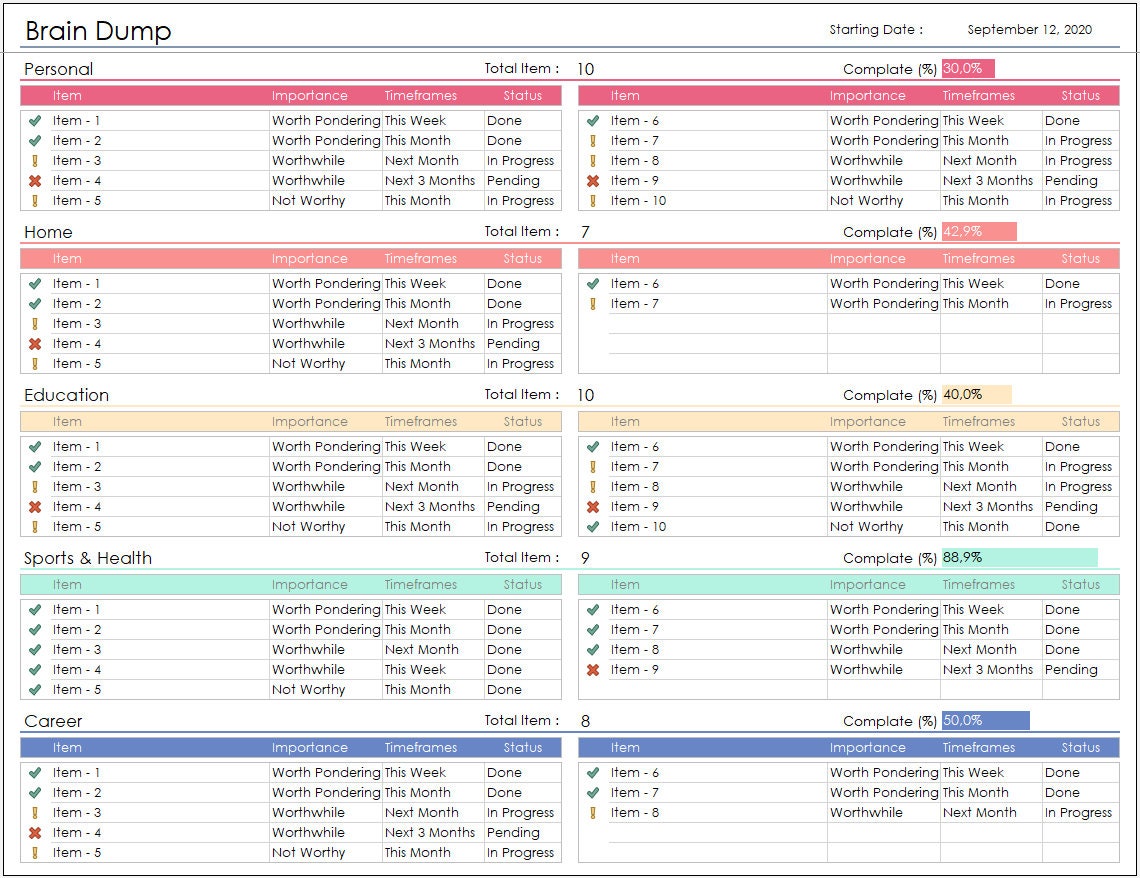Toggle Sports & Health Item - 9 pending marker
The width and height of the screenshot is (1140, 878).
tap(594, 669)
